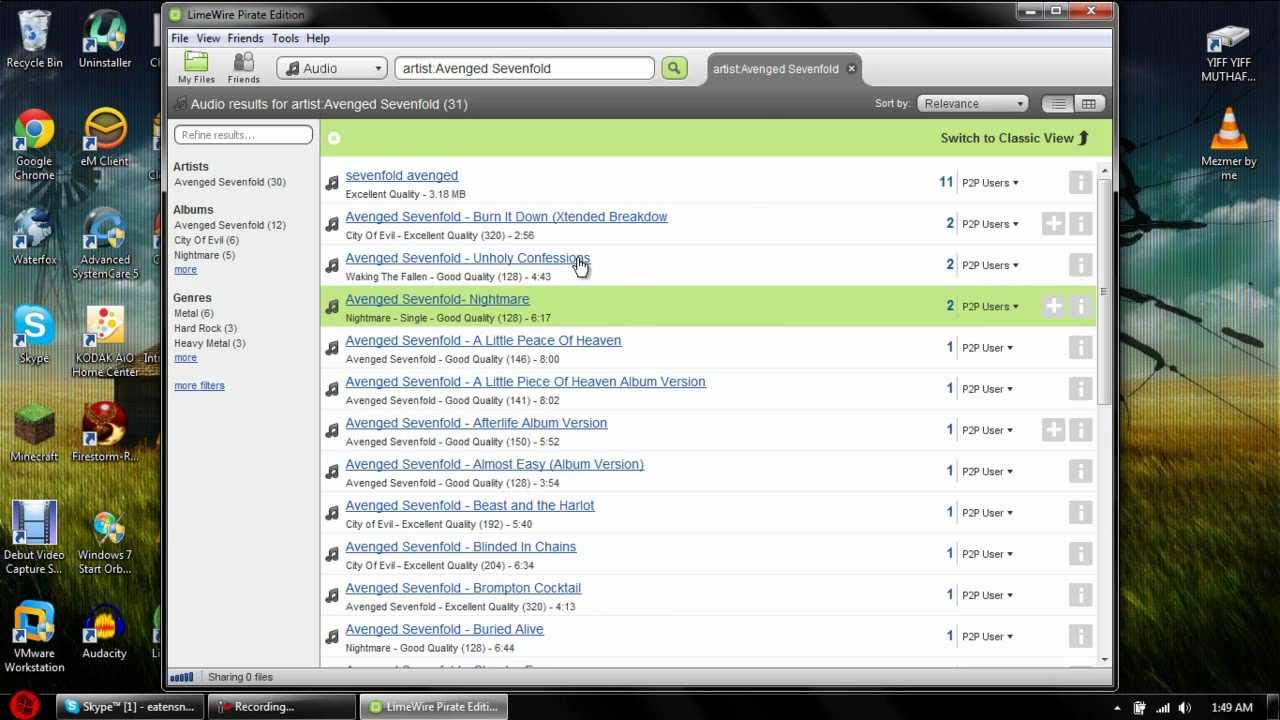Show info for Nightmare single result

(1080, 306)
